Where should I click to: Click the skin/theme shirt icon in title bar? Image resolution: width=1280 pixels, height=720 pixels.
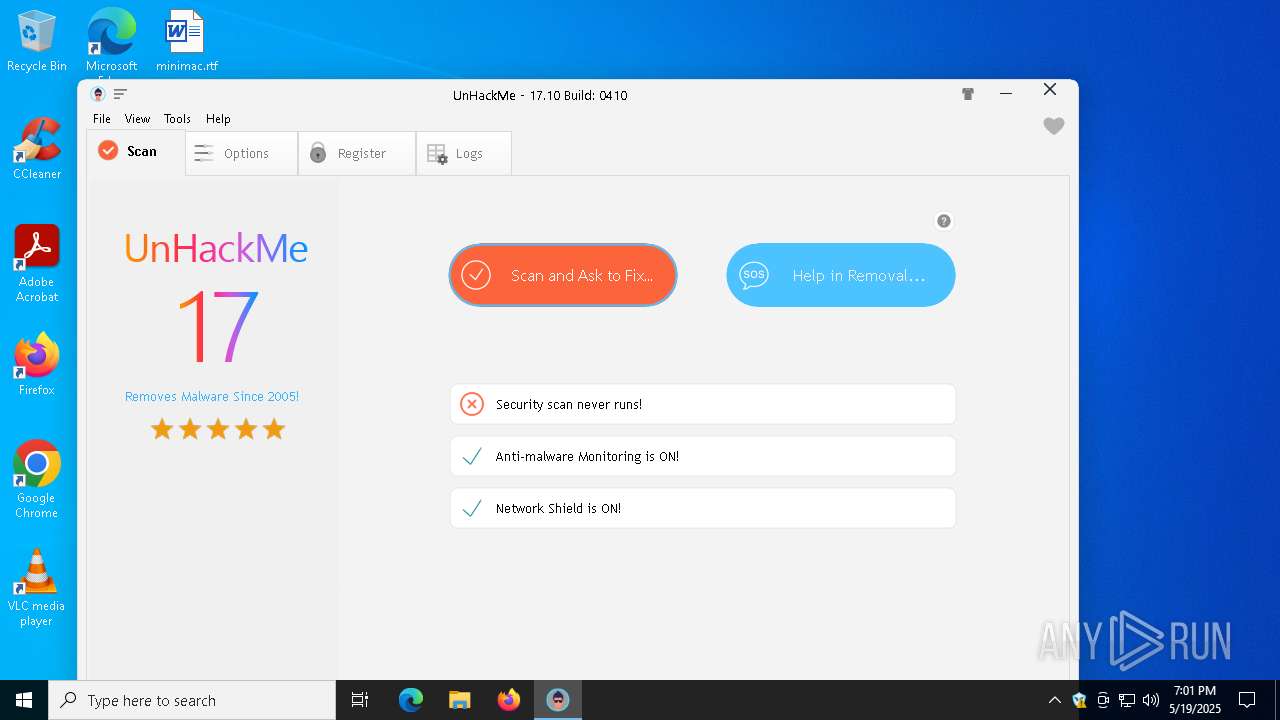coord(968,94)
